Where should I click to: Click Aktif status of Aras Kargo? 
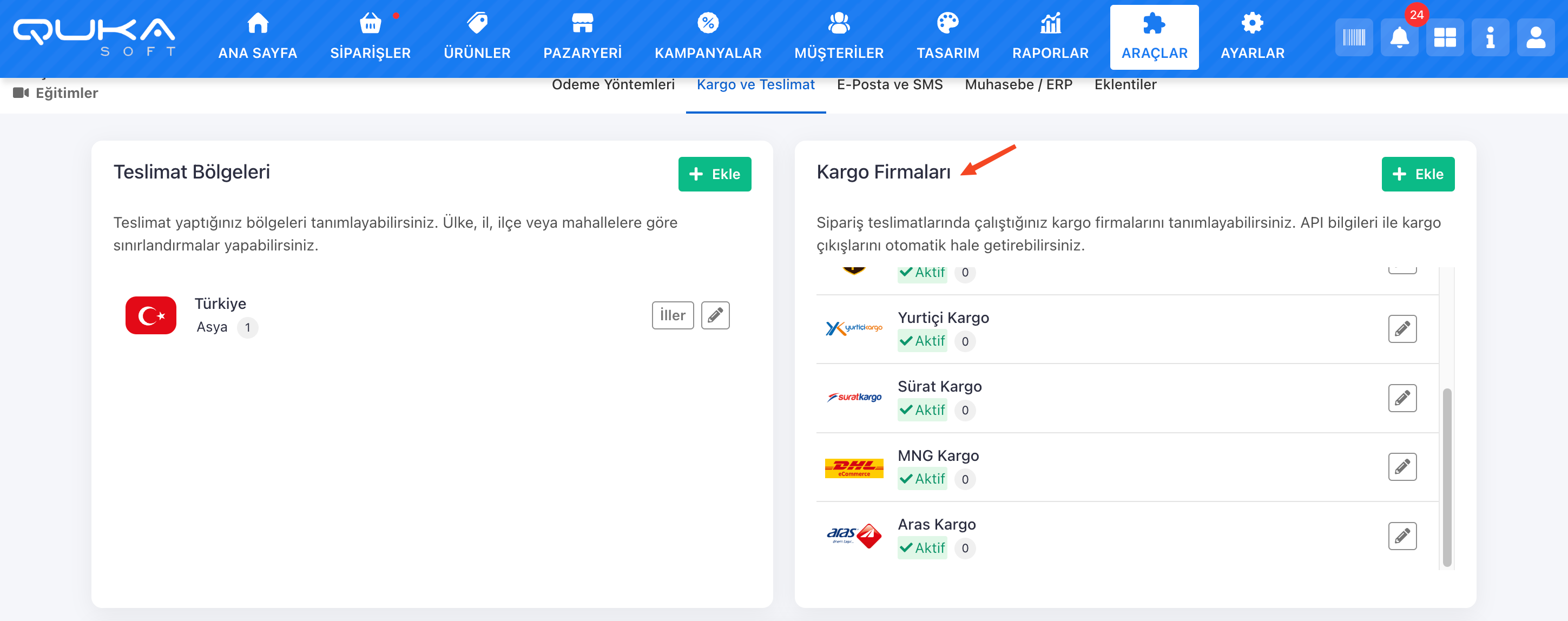click(922, 548)
